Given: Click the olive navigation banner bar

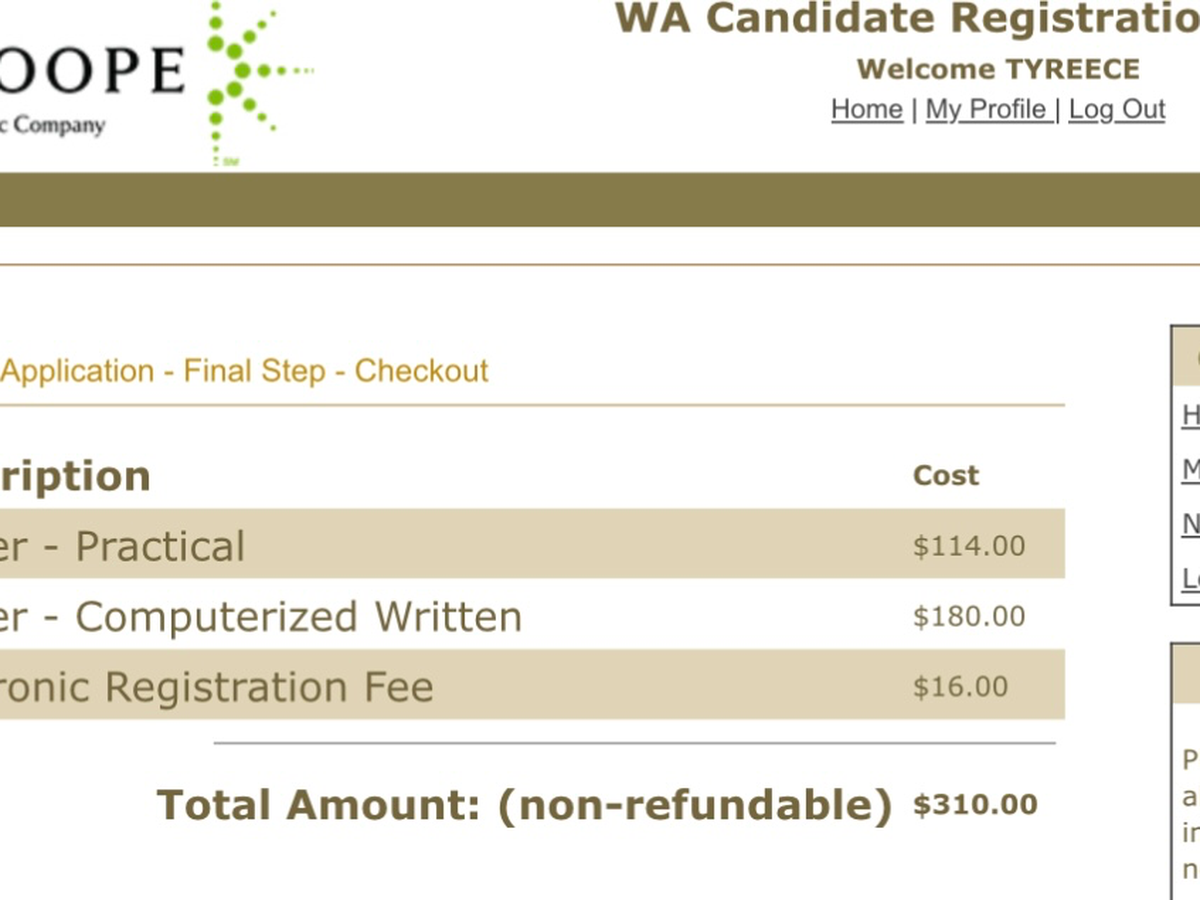Looking at the screenshot, I should coord(600,199).
